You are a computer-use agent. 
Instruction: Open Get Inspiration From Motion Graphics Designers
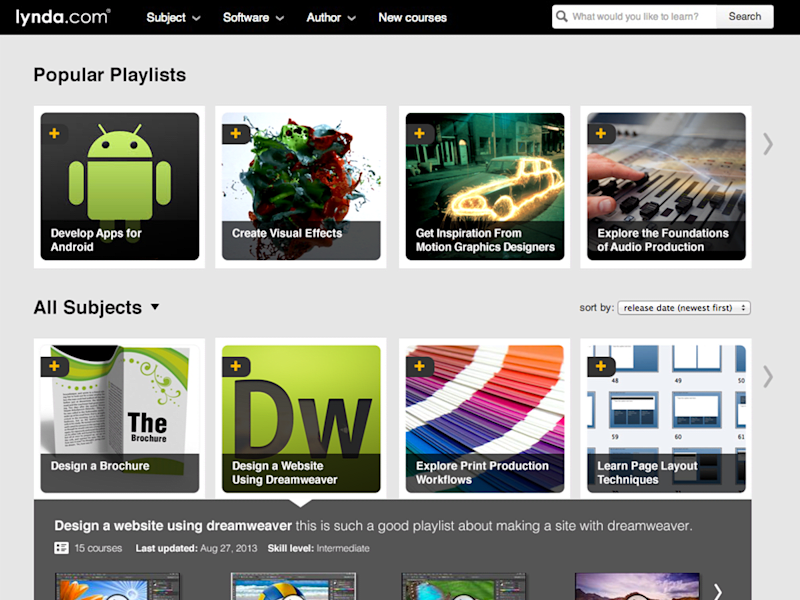tap(485, 187)
